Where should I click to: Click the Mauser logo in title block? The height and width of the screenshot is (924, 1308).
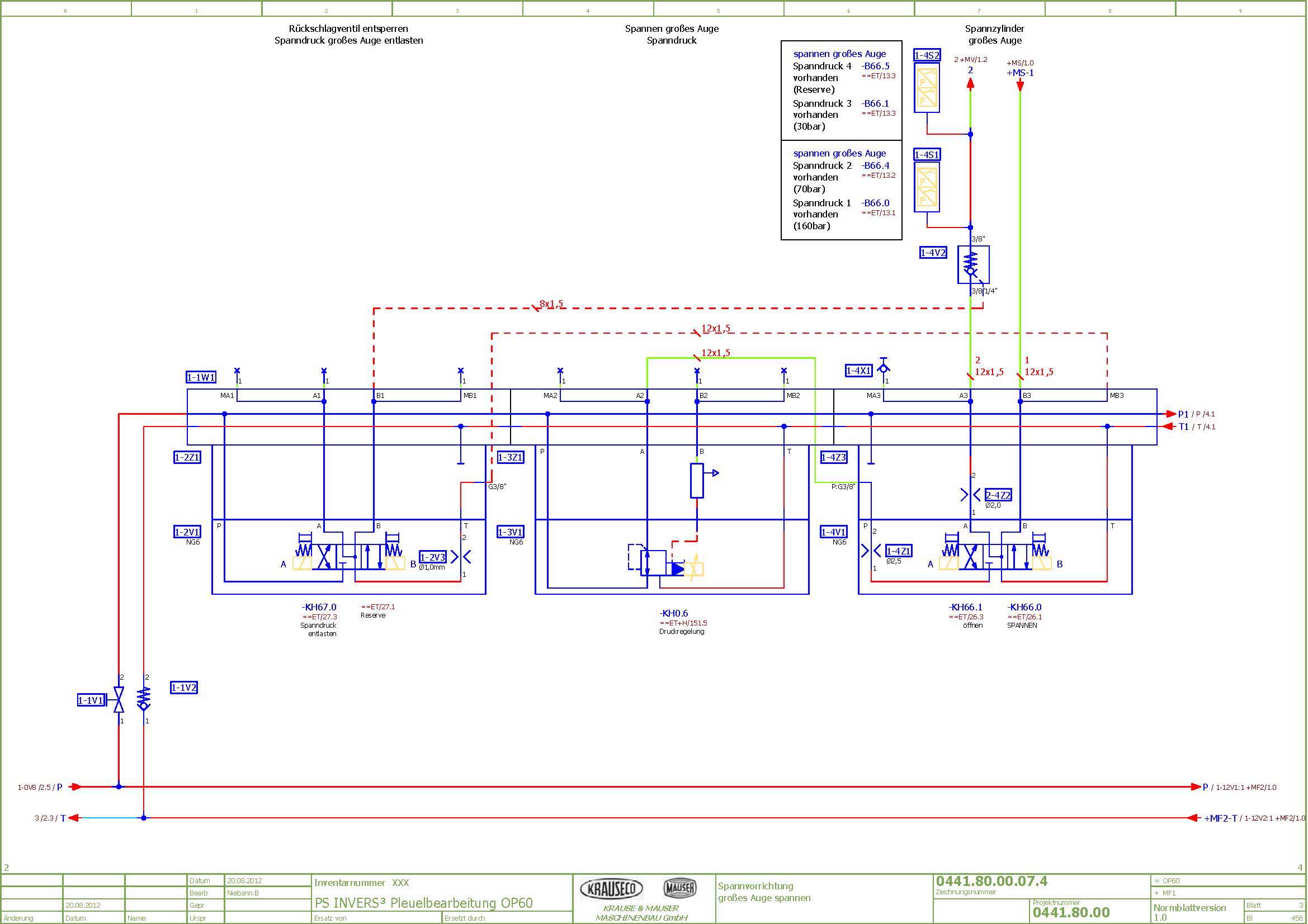click(x=679, y=888)
